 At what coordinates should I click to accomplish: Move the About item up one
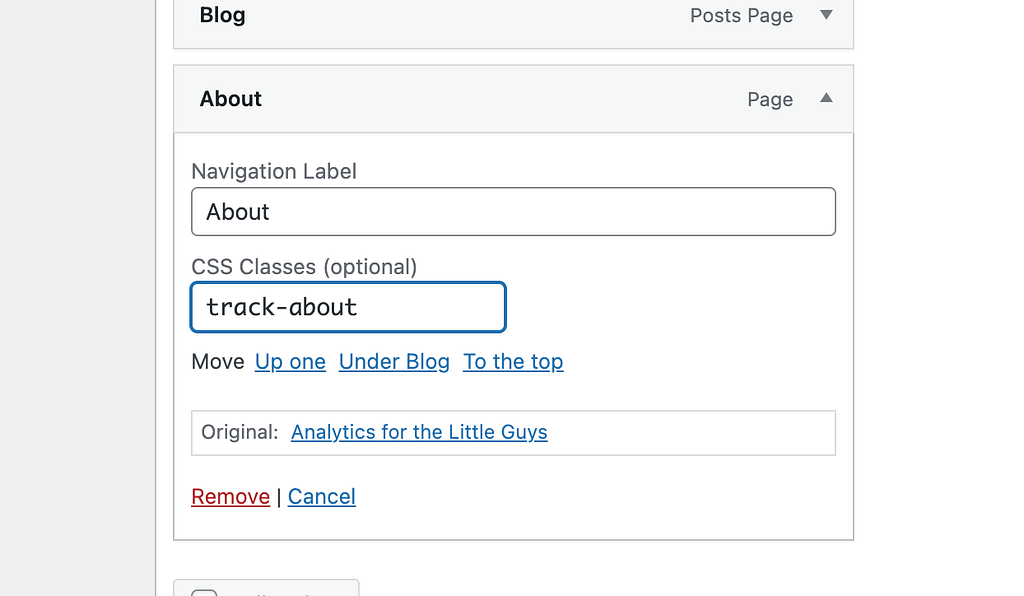click(290, 361)
